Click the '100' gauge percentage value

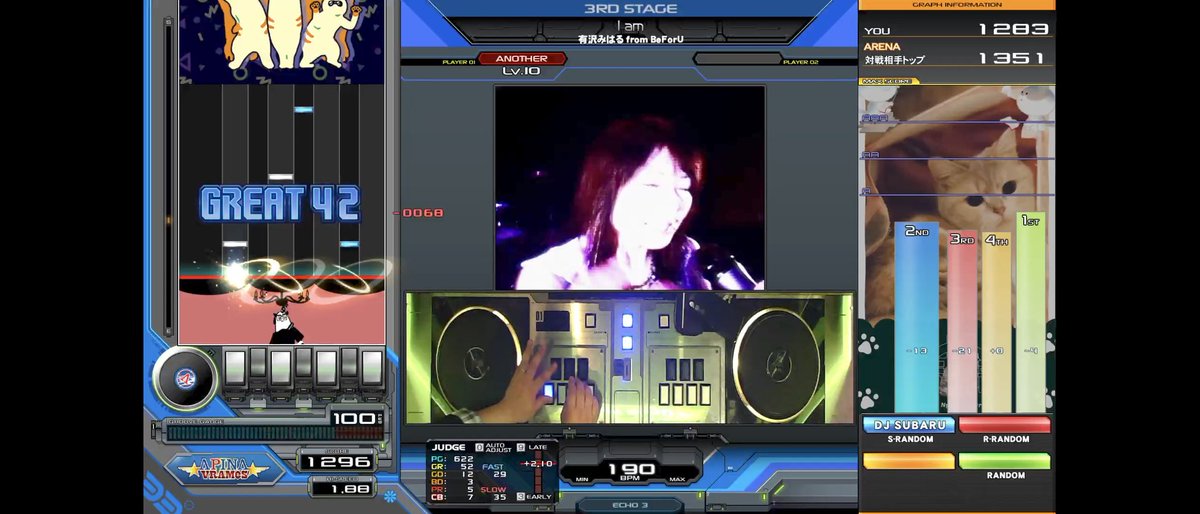pyautogui.click(x=354, y=419)
